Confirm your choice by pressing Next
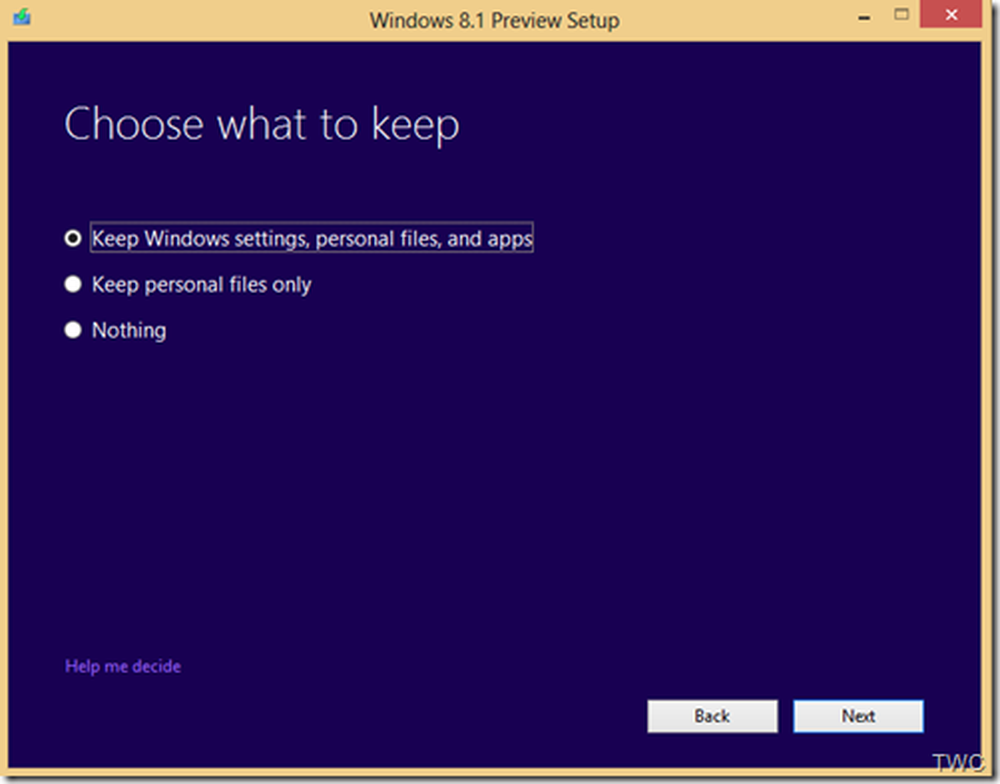 coord(858,716)
